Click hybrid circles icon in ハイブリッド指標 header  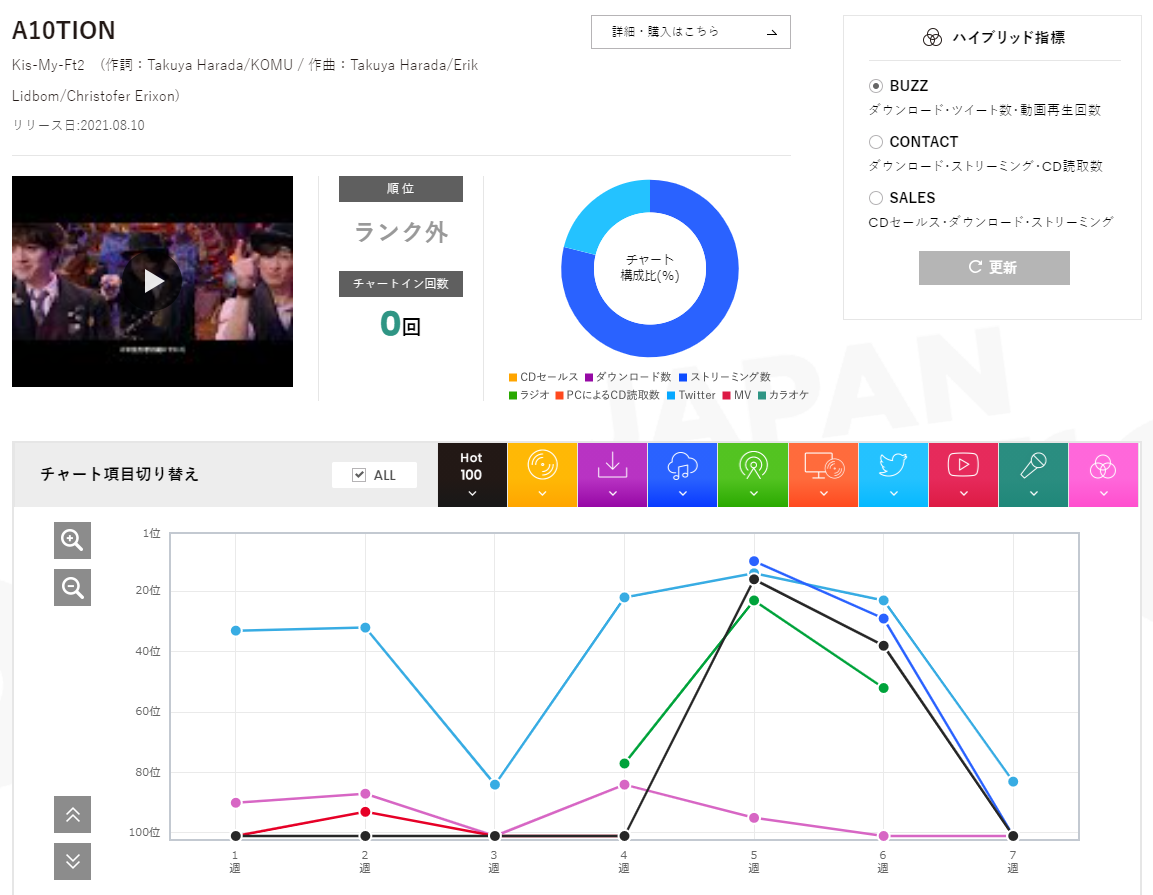click(932, 38)
